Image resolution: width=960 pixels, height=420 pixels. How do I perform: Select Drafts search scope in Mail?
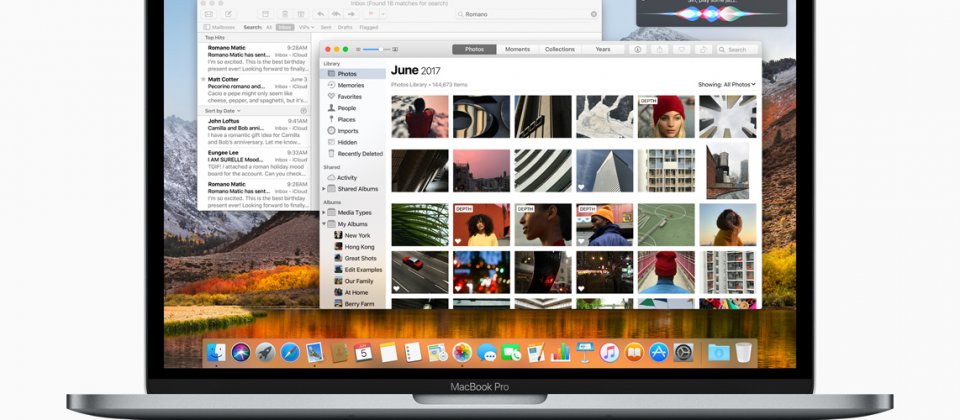click(345, 28)
